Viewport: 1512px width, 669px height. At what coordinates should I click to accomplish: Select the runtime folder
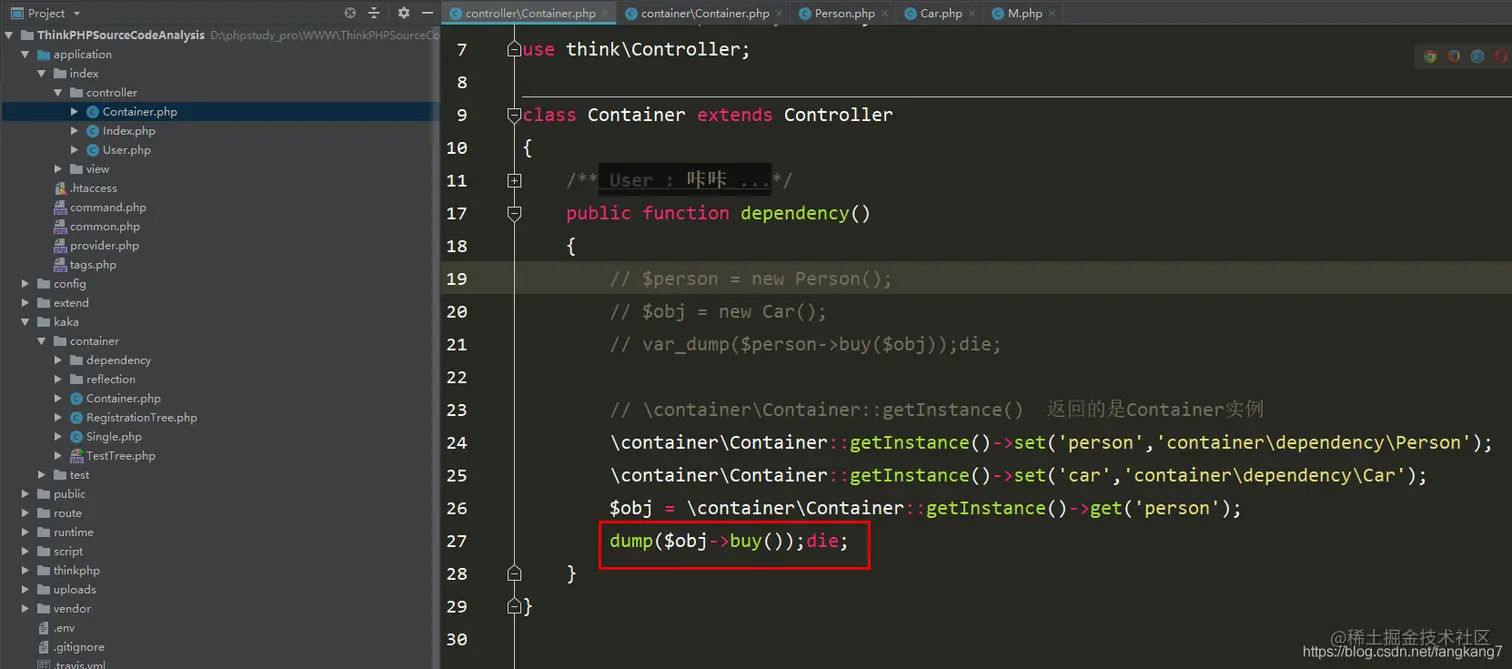[x=73, y=532]
